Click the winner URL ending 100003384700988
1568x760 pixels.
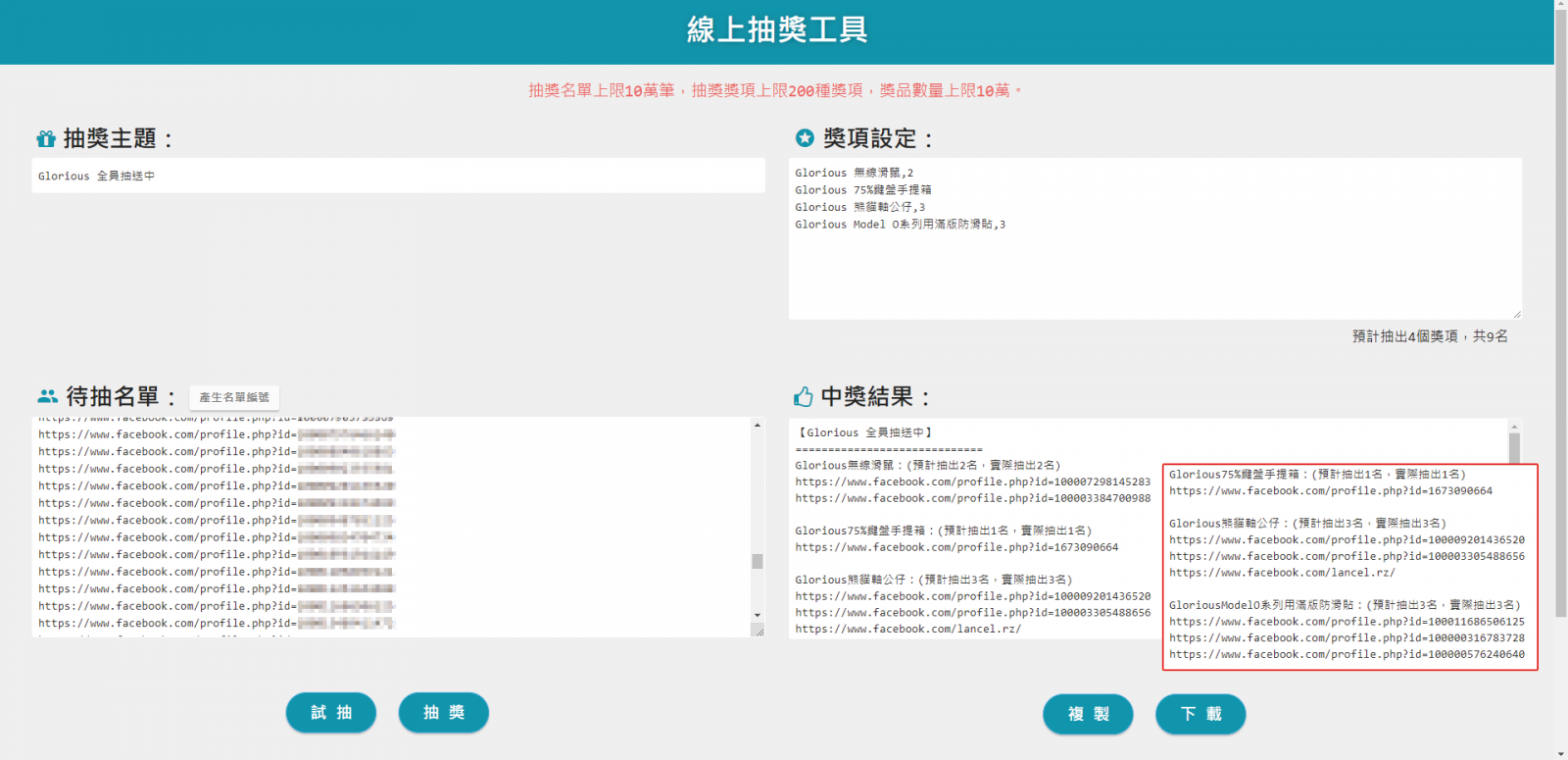[972, 498]
